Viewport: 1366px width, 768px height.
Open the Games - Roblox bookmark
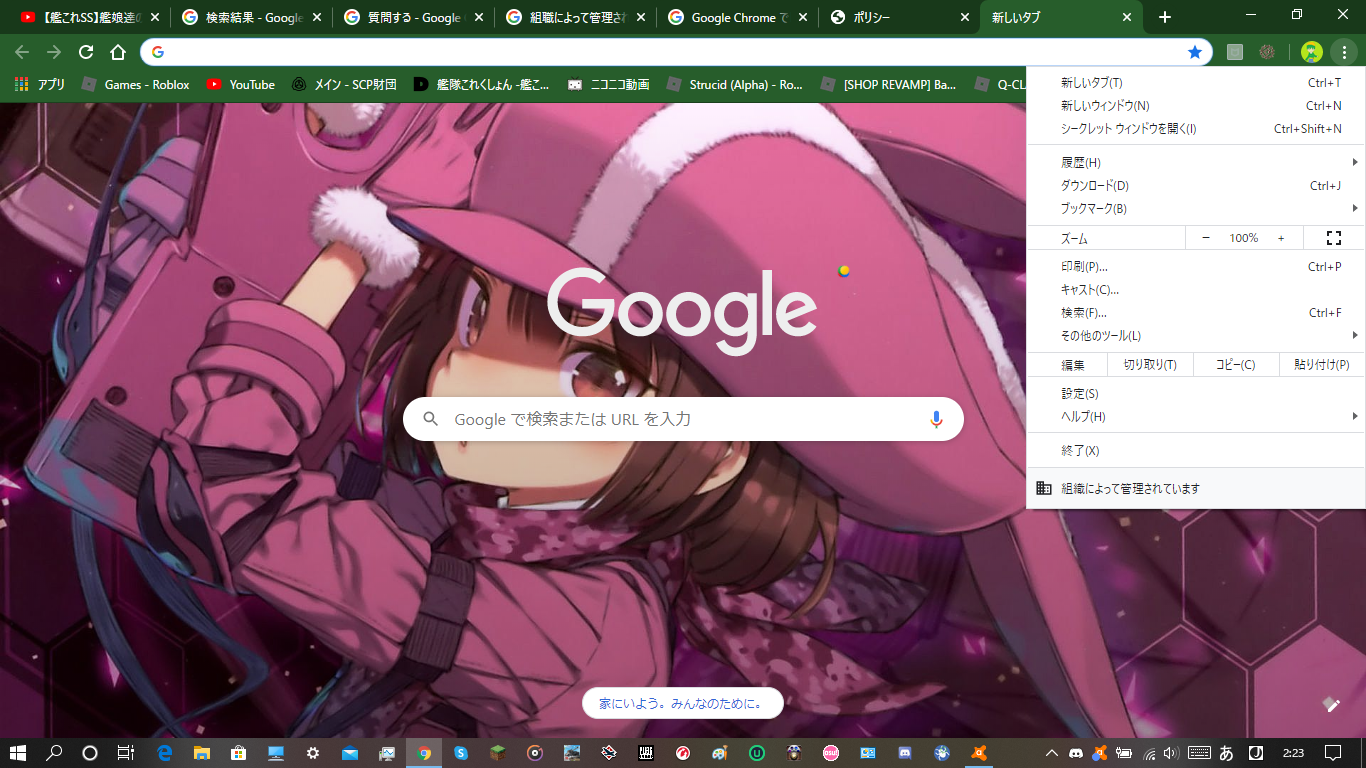(x=136, y=85)
